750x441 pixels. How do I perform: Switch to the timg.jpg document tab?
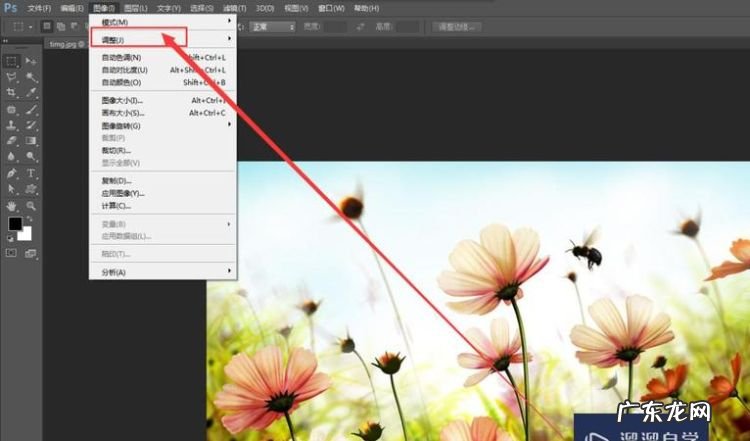(63, 44)
